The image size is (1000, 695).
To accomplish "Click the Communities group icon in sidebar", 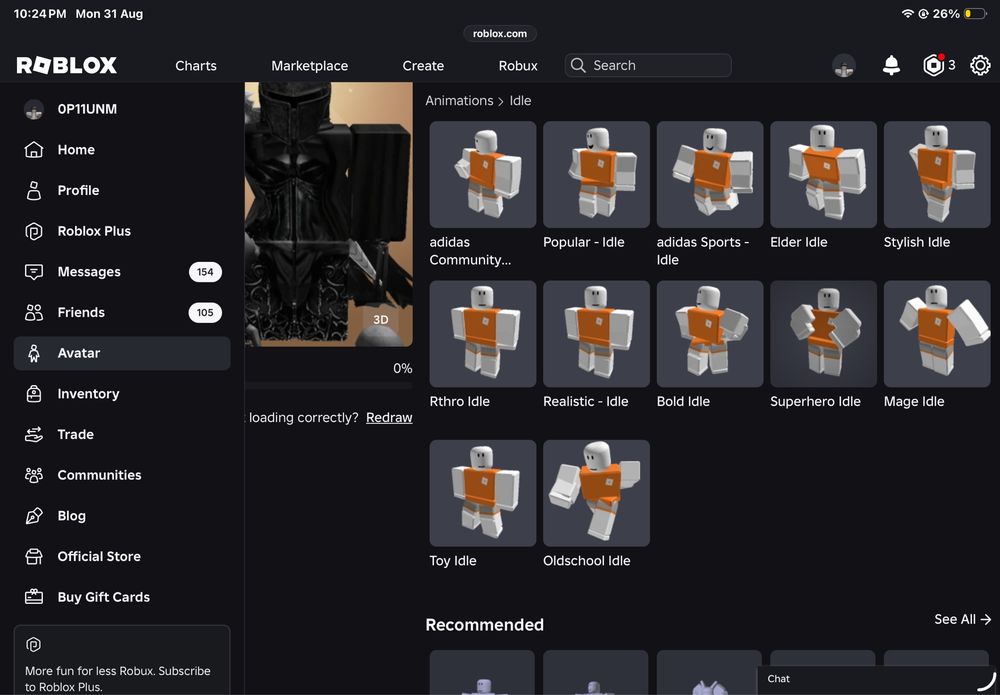I will pyautogui.click(x=34, y=475).
